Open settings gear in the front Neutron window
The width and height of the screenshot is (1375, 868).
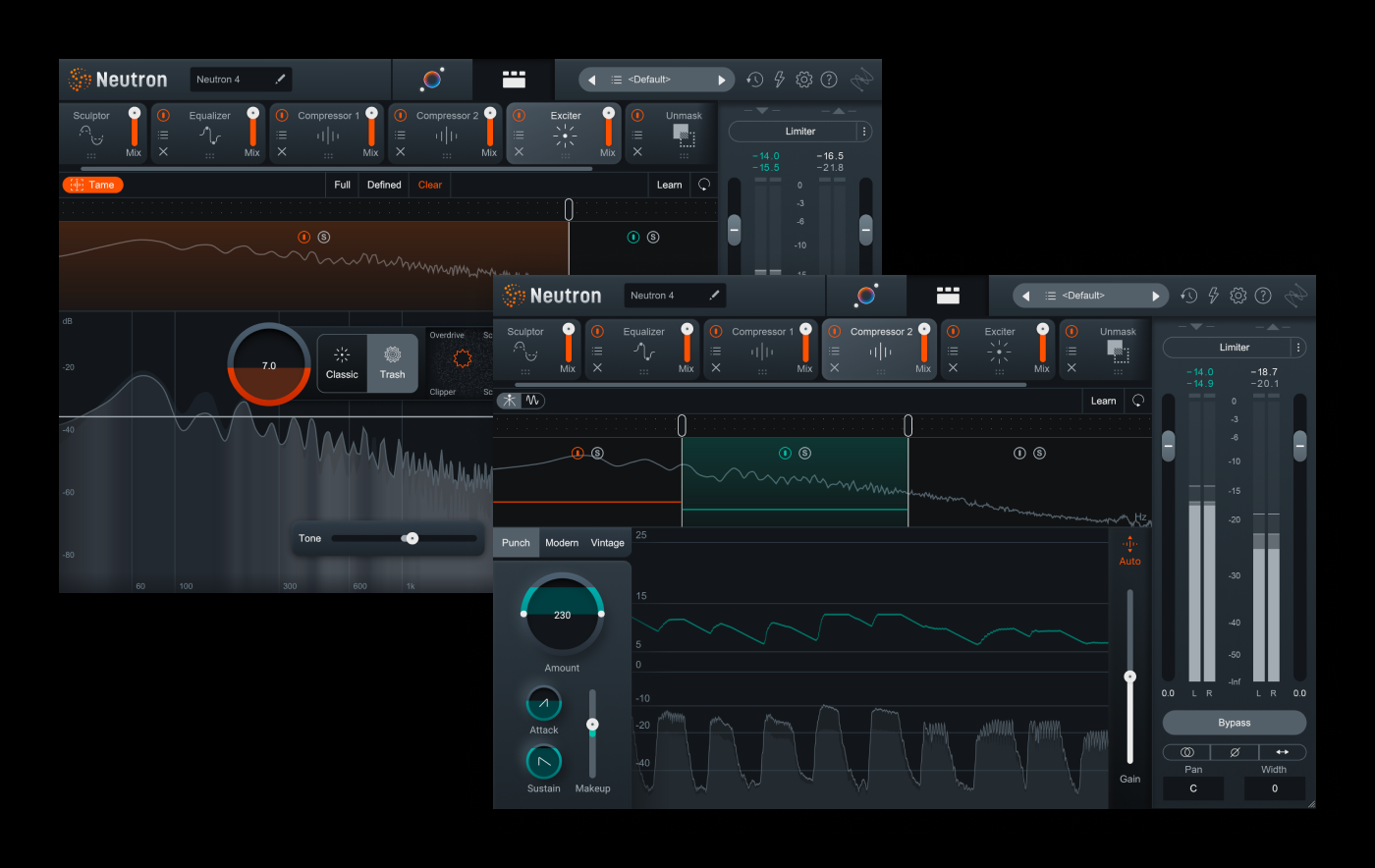tap(1237, 296)
